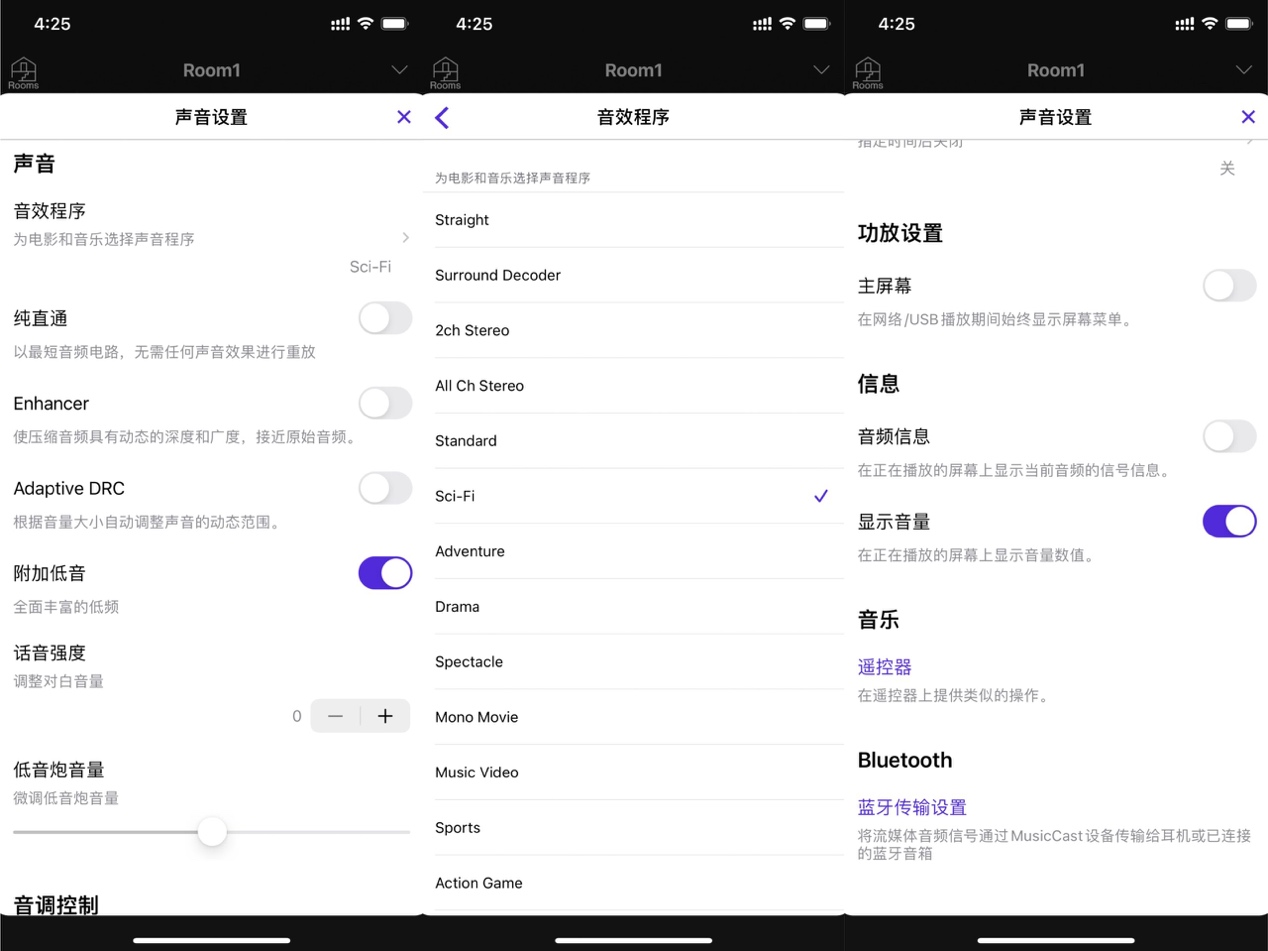Enable 音频信息 switch
Image resolution: width=1268 pixels, height=951 pixels.
1229,436
